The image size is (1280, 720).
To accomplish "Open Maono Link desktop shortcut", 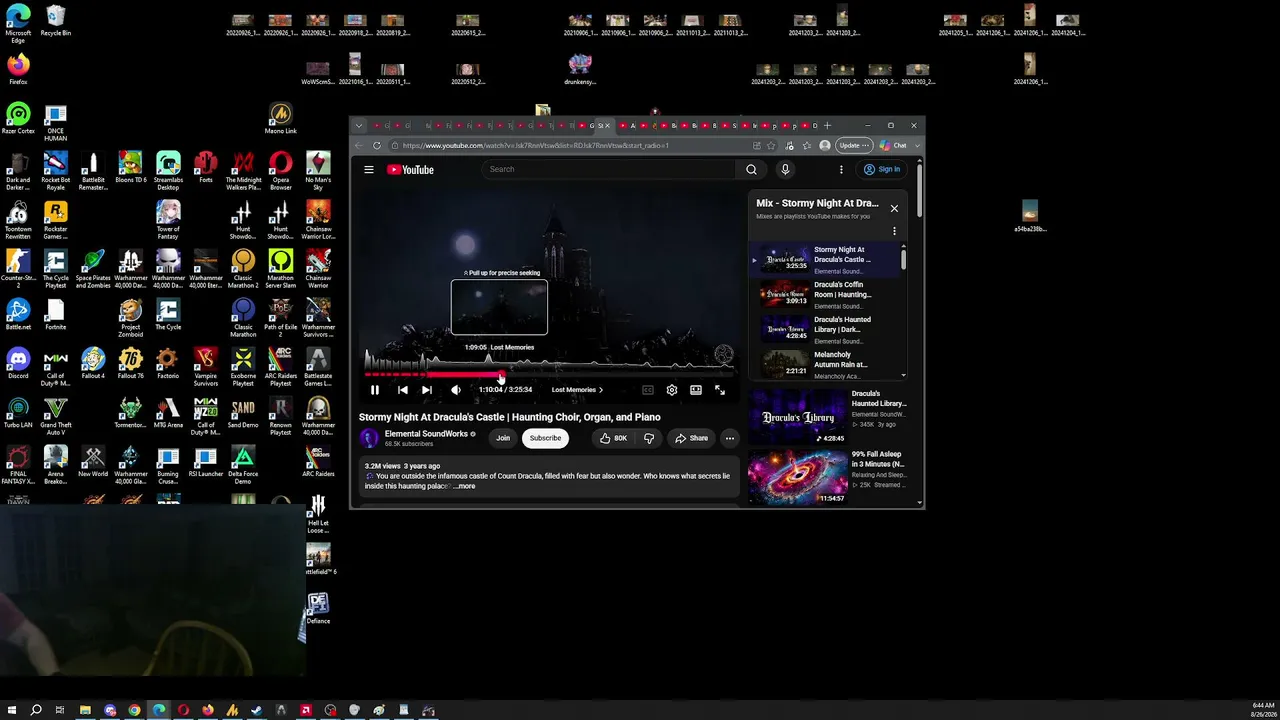I will click(x=281, y=119).
